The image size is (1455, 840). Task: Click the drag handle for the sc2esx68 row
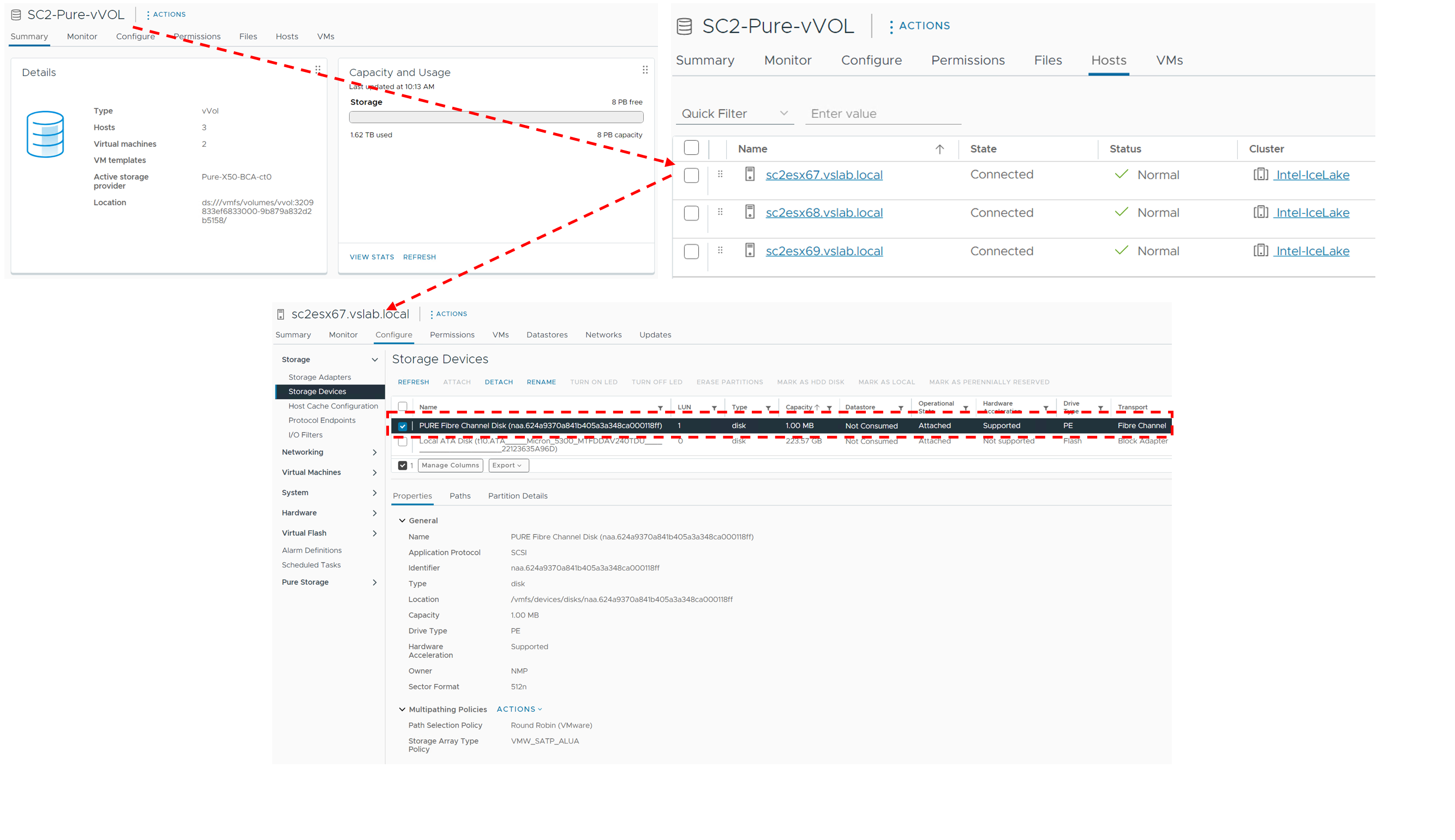tap(720, 212)
